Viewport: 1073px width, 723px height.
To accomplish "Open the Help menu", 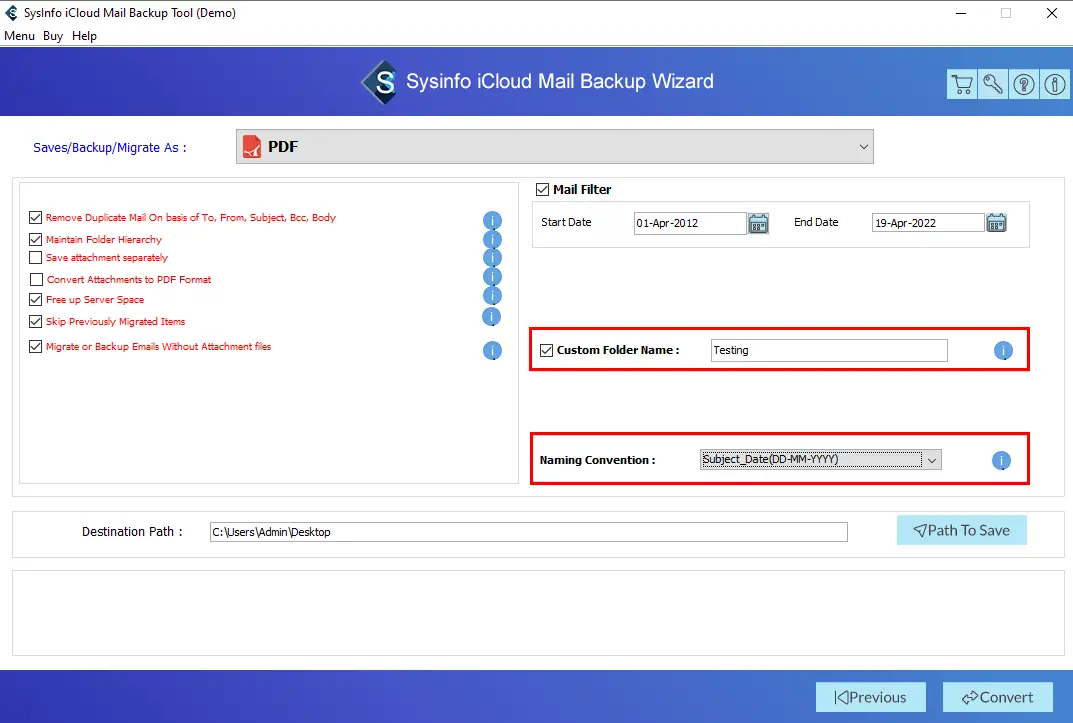I will (85, 36).
